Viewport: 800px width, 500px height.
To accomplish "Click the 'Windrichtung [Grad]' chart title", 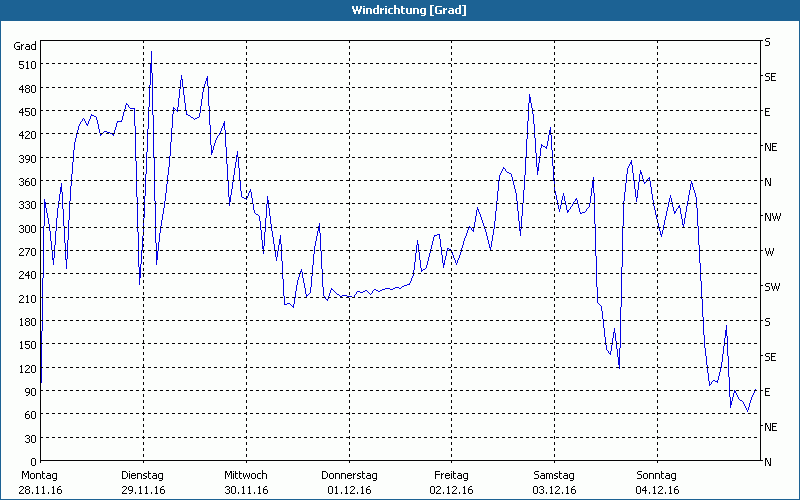I will (x=409, y=10).
